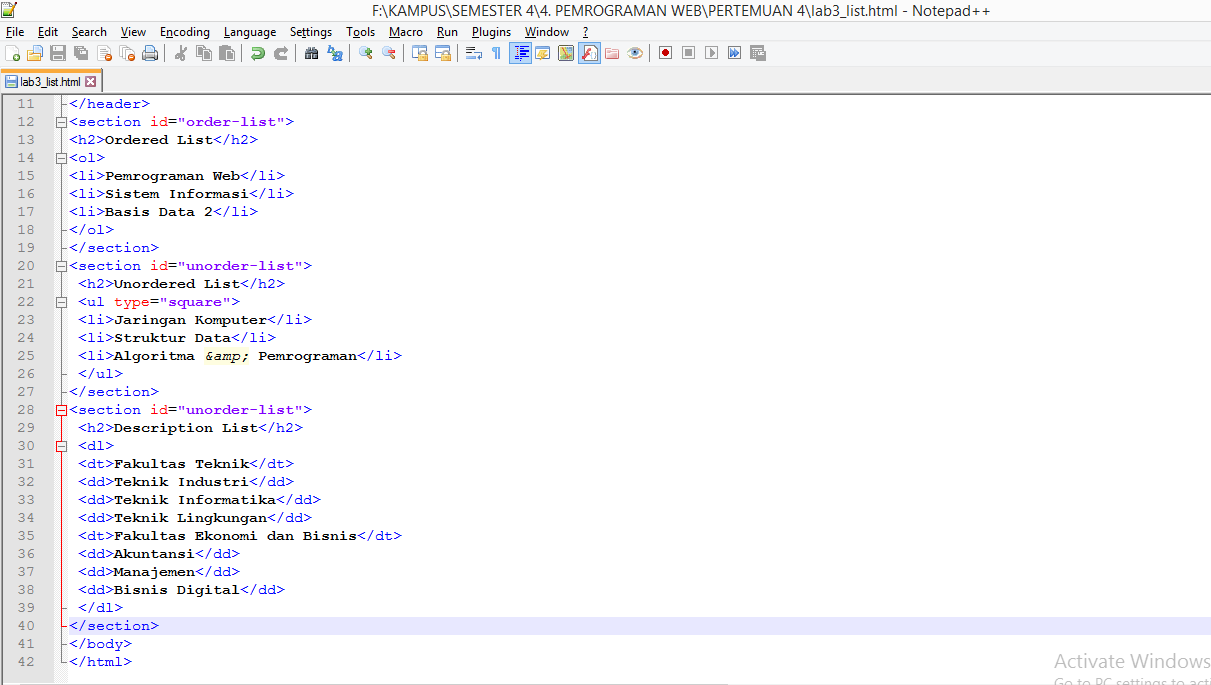Toggle the indentation guide display
The height and width of the screenshot is (685, 1211).
click(x=521, y=53)
